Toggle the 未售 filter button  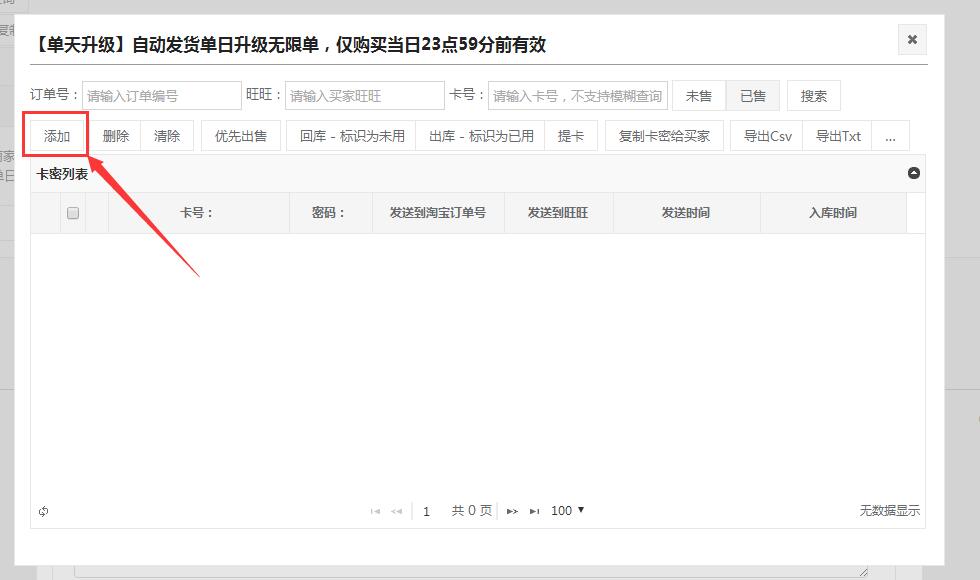pyautogui.click(x=699, y=96)
